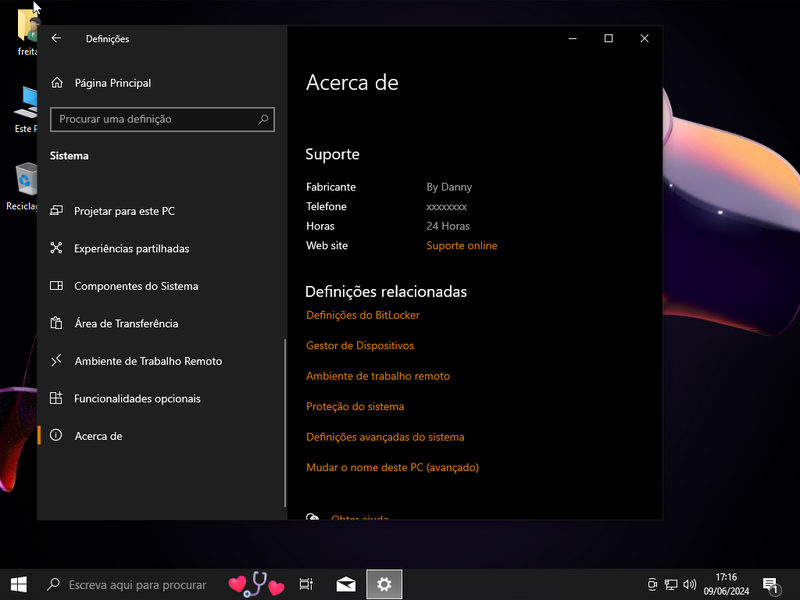The height and width of the screenshot is (600, 800).
Task: Click Funcionalidades opcionais icon
Action: click(56, 398)
